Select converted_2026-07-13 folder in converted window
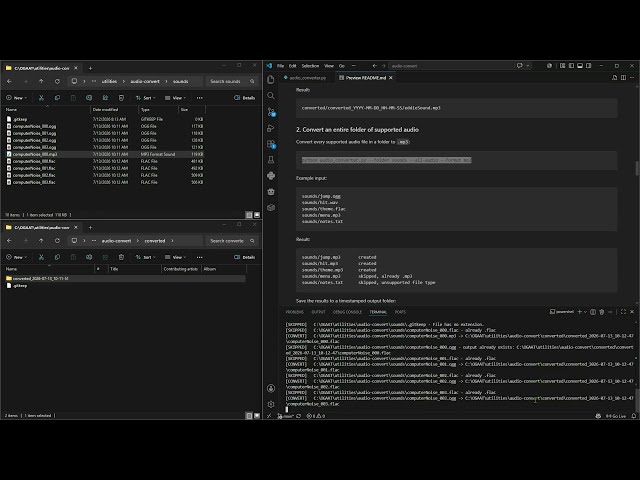Image resolution: width=640 pixels, height=480 pixels. [x=125, y=278]
